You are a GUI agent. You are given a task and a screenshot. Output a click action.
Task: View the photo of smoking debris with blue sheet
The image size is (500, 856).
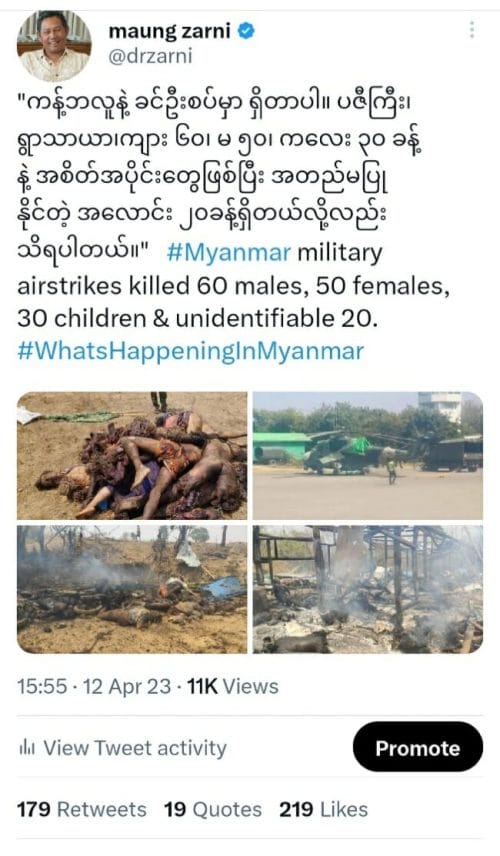132,589
